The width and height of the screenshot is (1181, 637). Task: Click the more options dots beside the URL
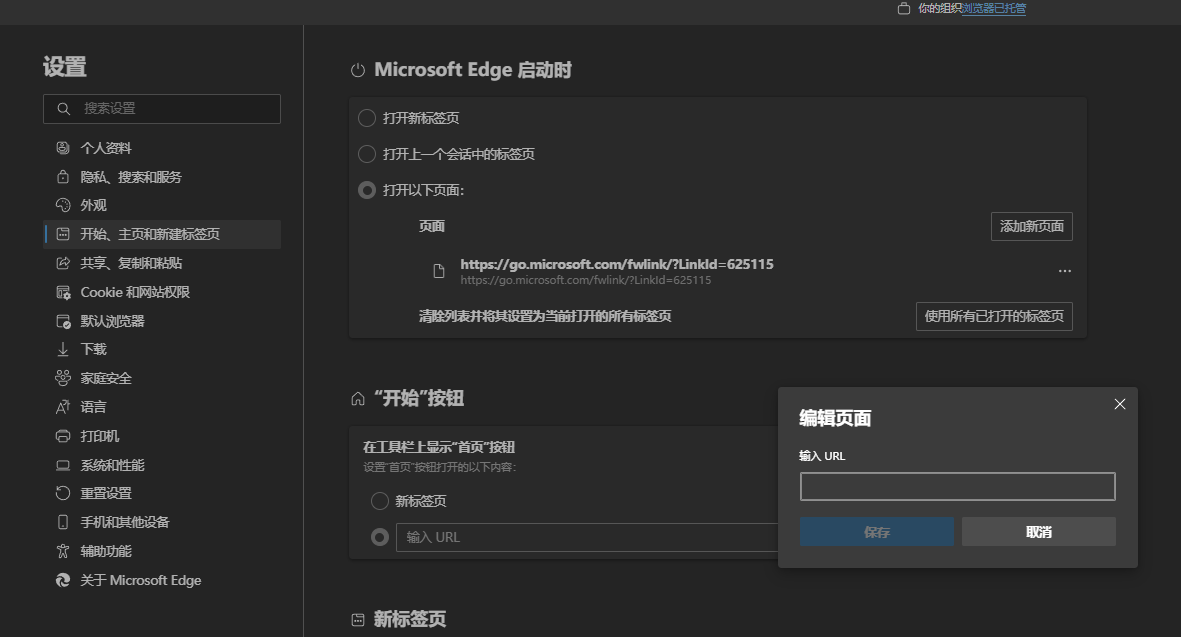pos(1064,270)
